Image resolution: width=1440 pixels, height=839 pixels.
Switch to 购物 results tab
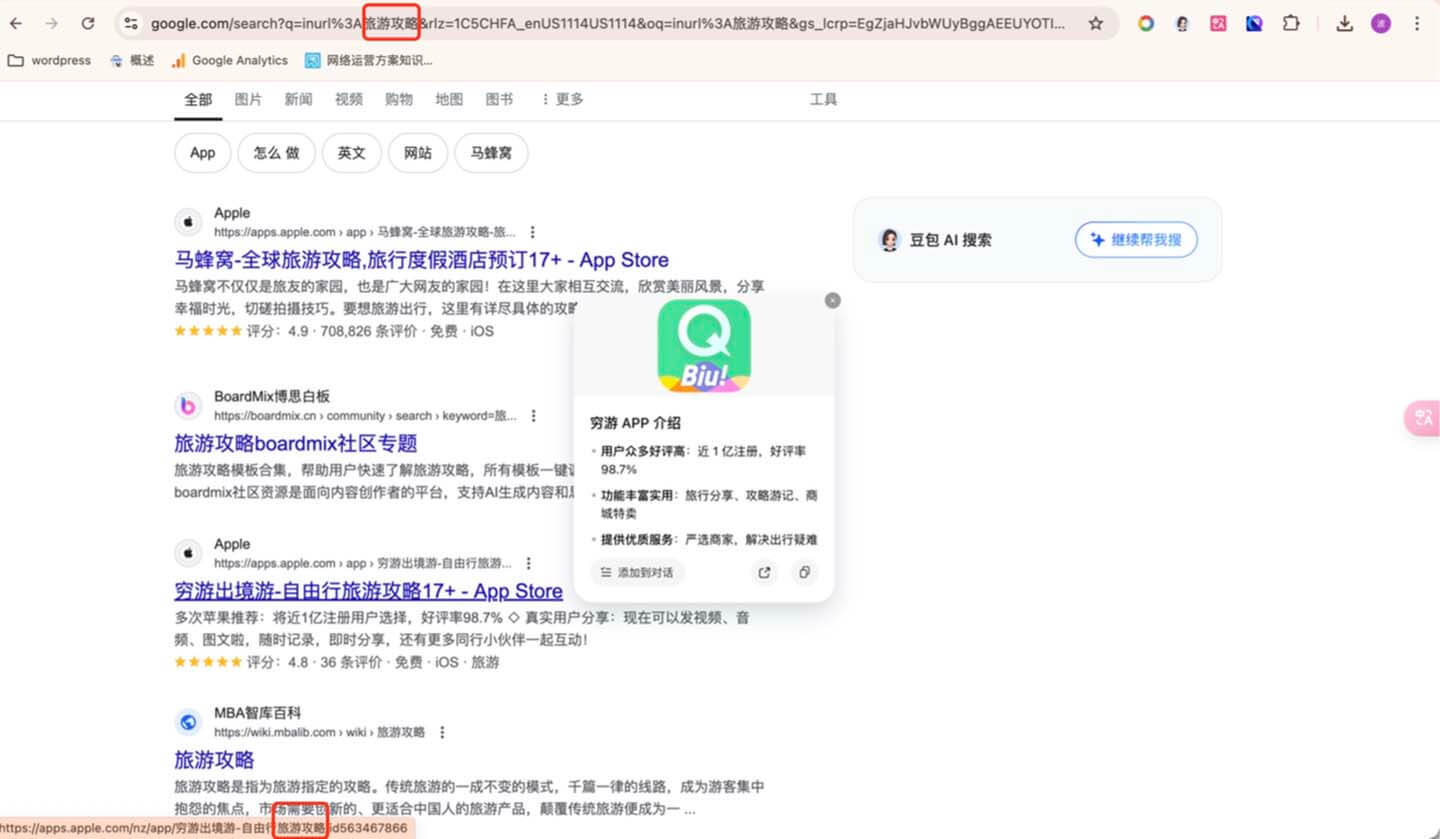(399, 99)
